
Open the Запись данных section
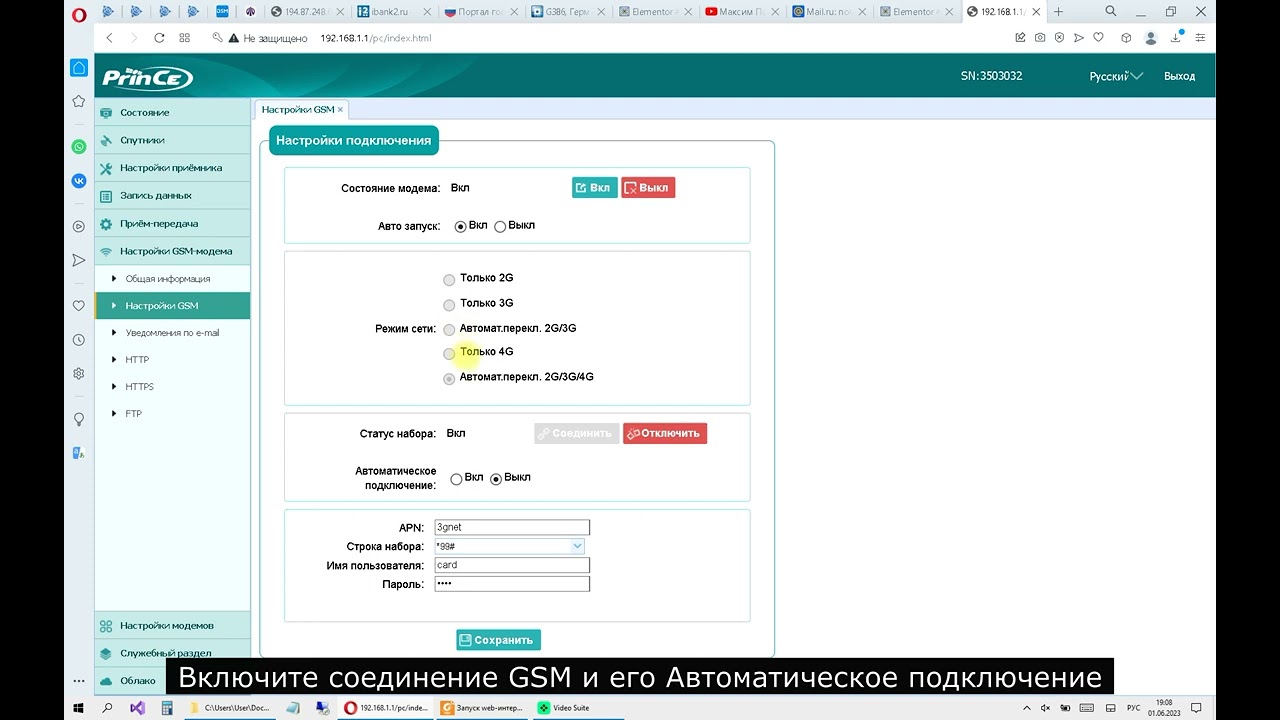[x=172, y=196]
